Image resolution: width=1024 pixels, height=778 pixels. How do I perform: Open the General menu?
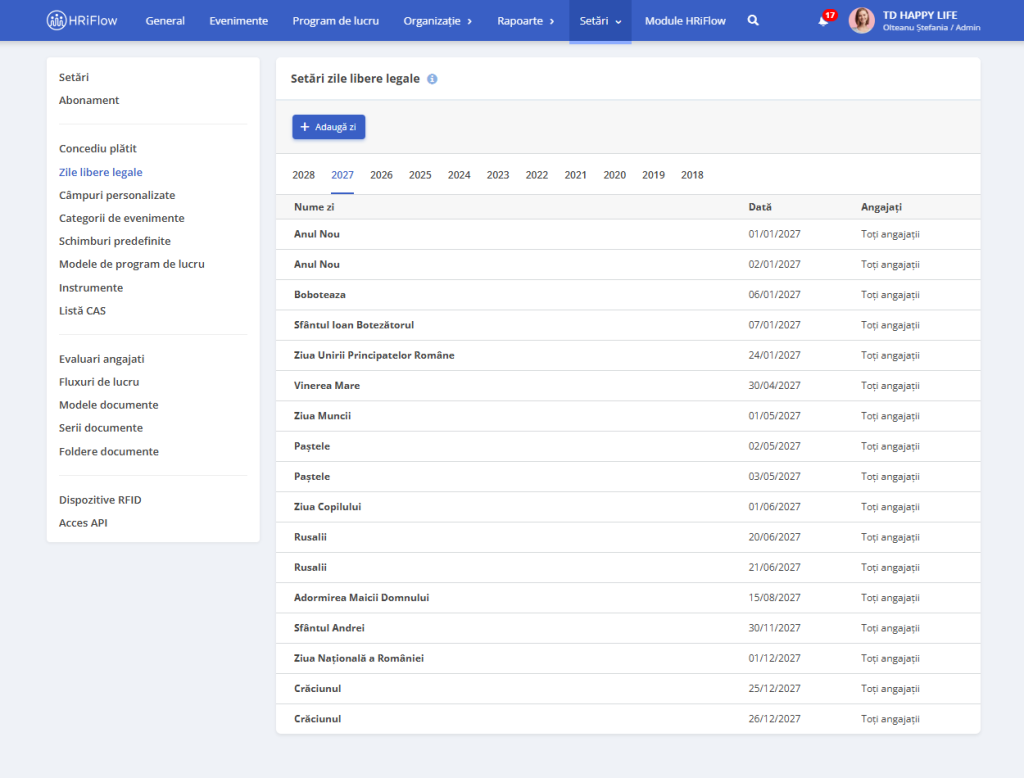coord(165,21)
